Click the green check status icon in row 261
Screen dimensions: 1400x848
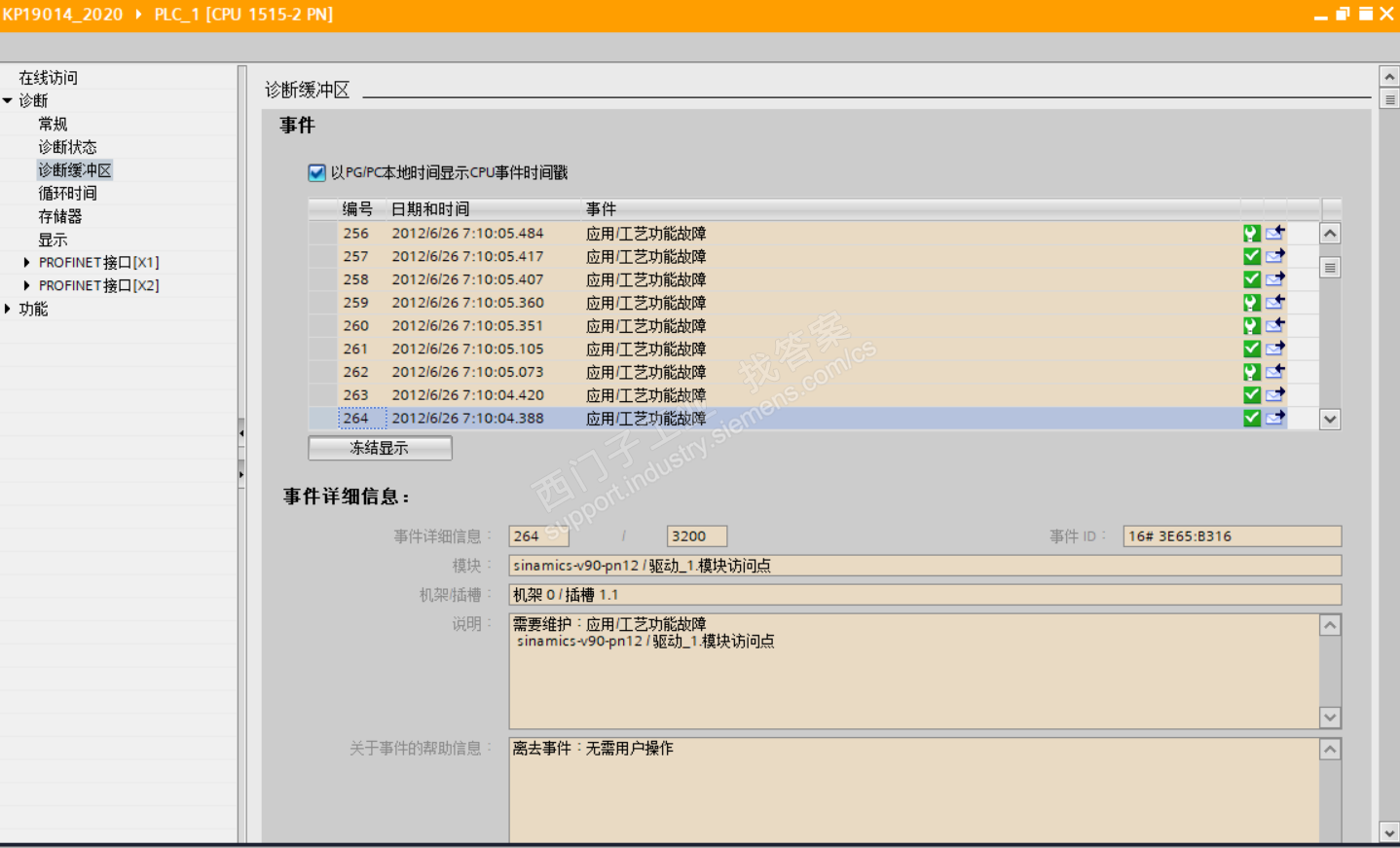[x=1252, y=349]
